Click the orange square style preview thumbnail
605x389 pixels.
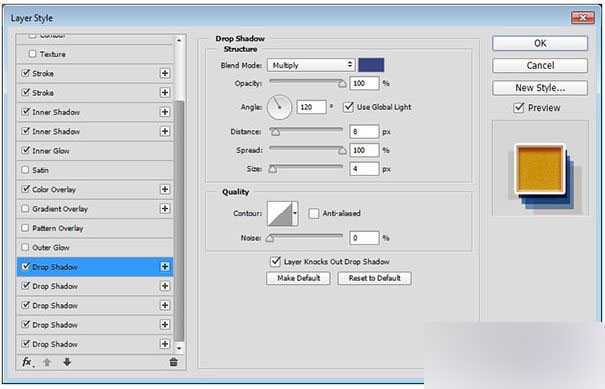click(540, 169)
